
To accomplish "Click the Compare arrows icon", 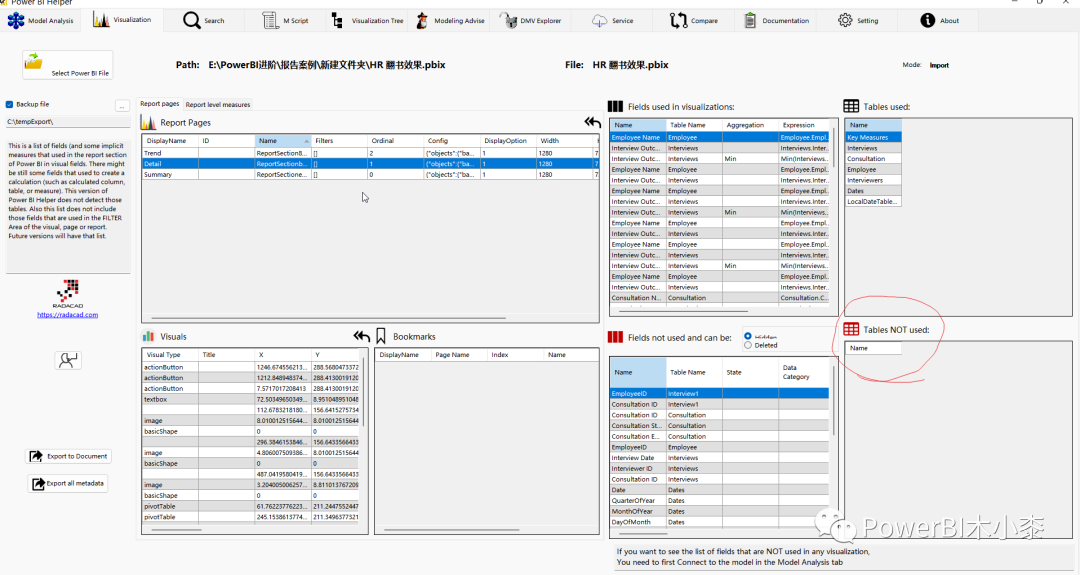I will [678, 21].
